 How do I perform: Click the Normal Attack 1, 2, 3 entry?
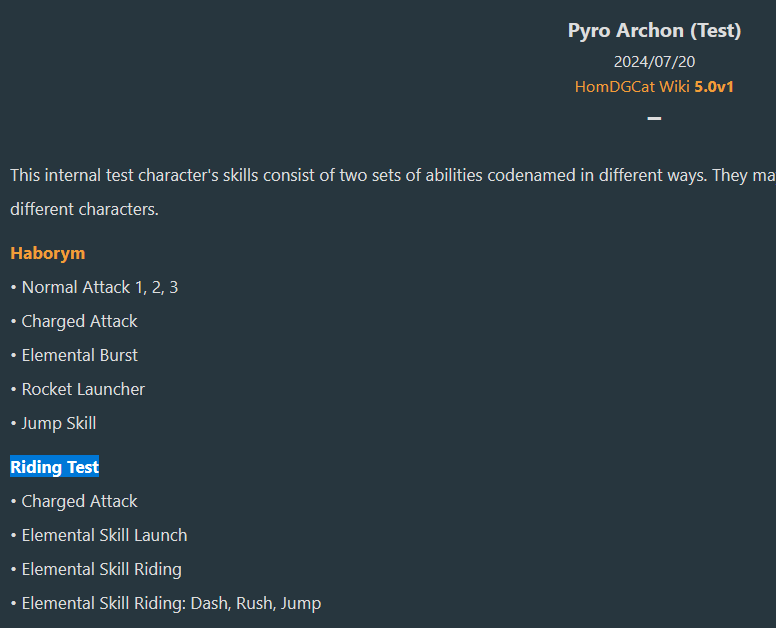coord(100,287)
